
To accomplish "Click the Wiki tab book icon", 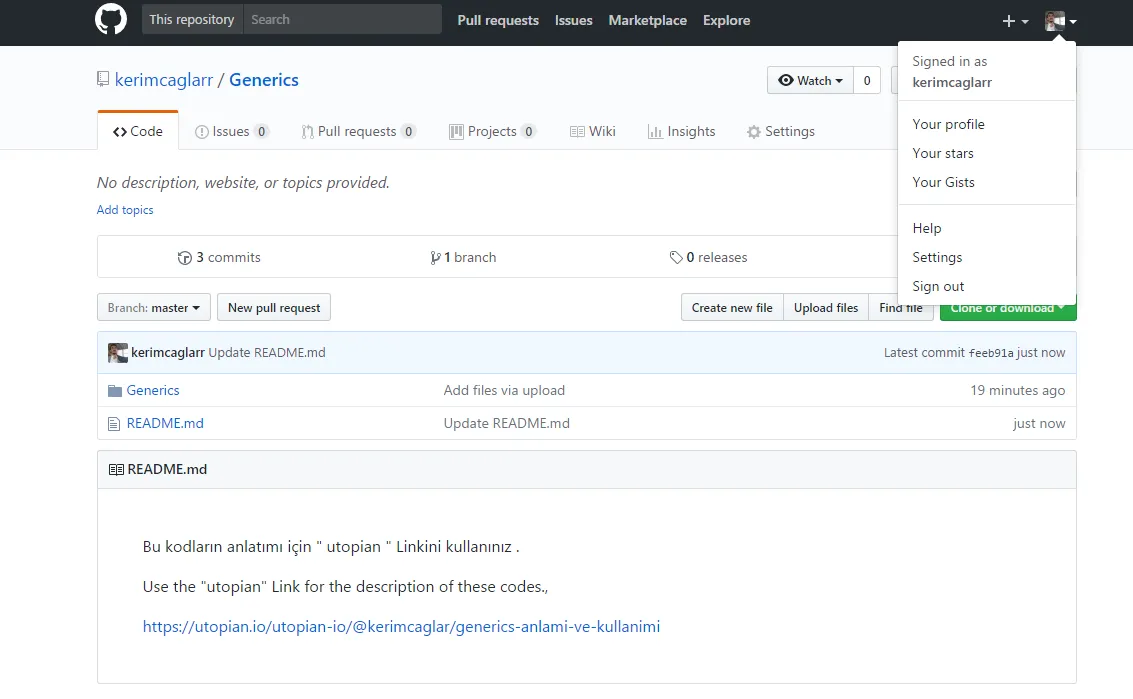I will [577, 132].
